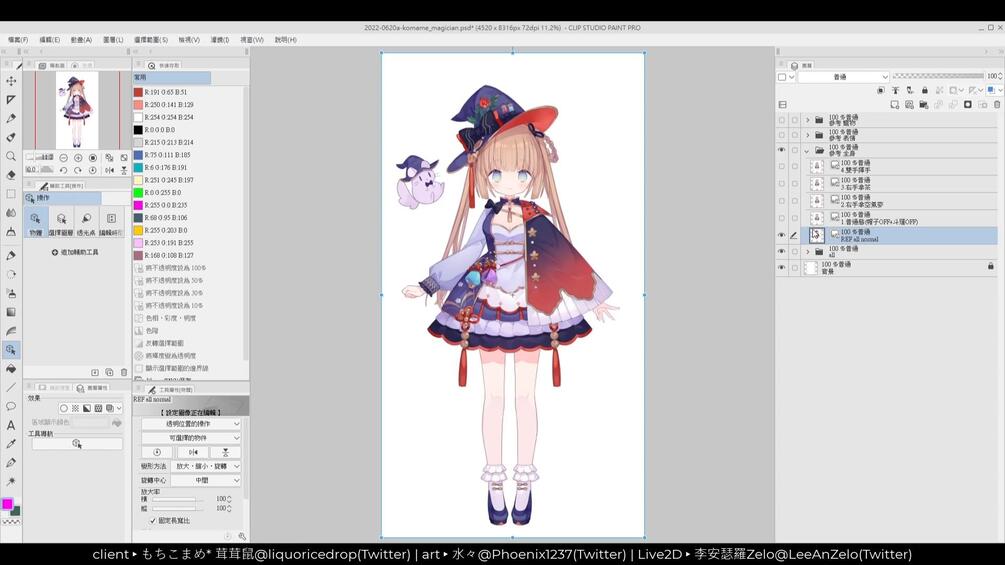Click the navigator preview thumbnail
Screen dimensions: 1005x565
(77, 110)
